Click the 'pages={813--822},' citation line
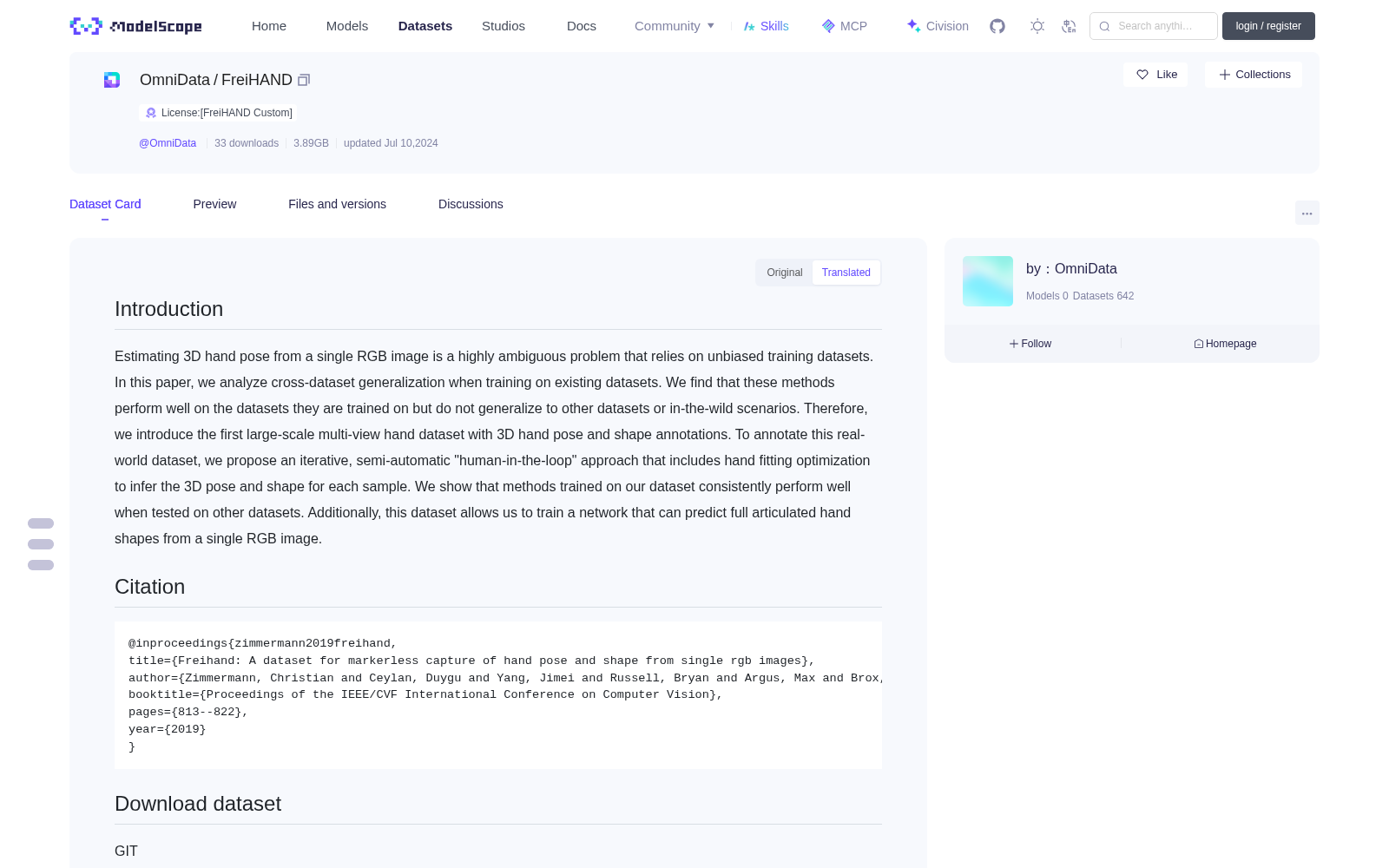The image size is (1389, 868). pos(188,712)
